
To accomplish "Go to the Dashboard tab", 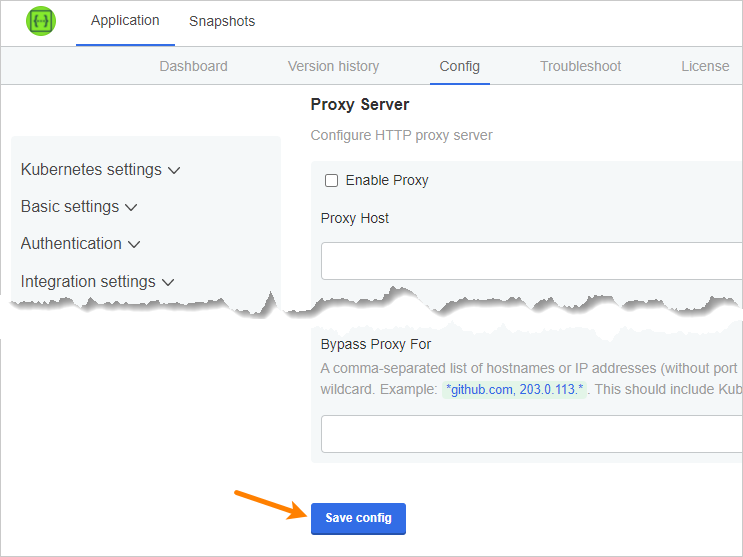I will 193,66.
